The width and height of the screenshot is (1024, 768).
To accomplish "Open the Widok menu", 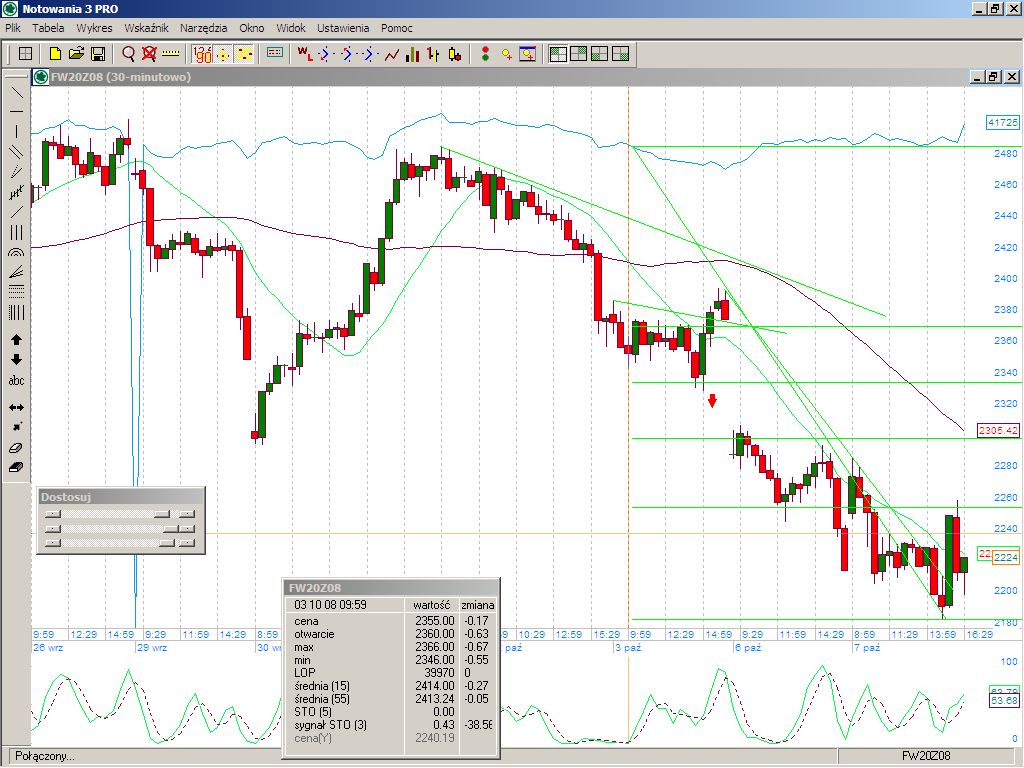I will coord(291,28).
